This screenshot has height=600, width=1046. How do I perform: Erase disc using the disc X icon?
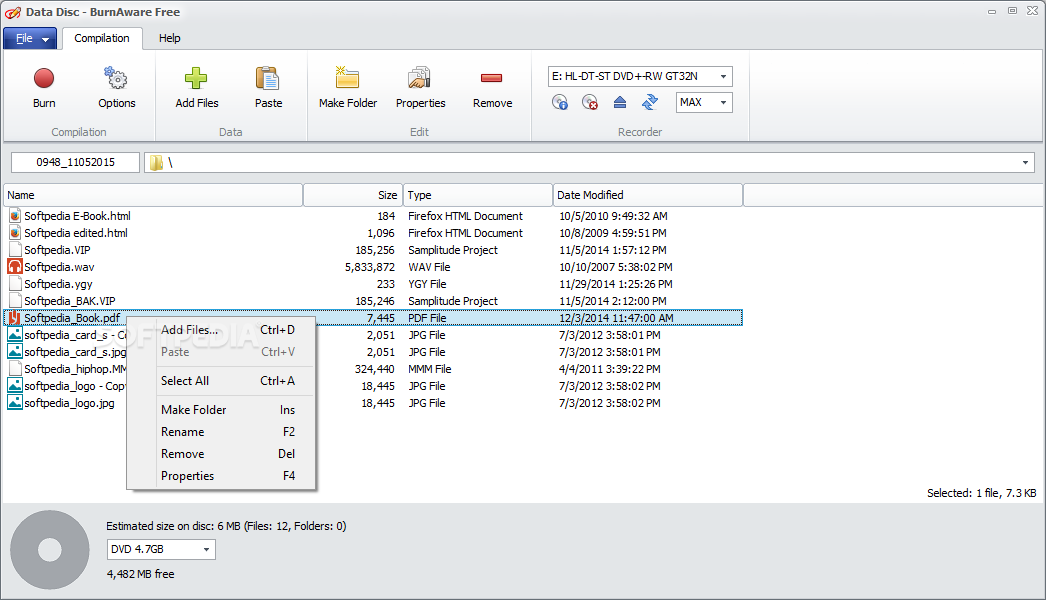pyautogui.click(x=590, y=102)
